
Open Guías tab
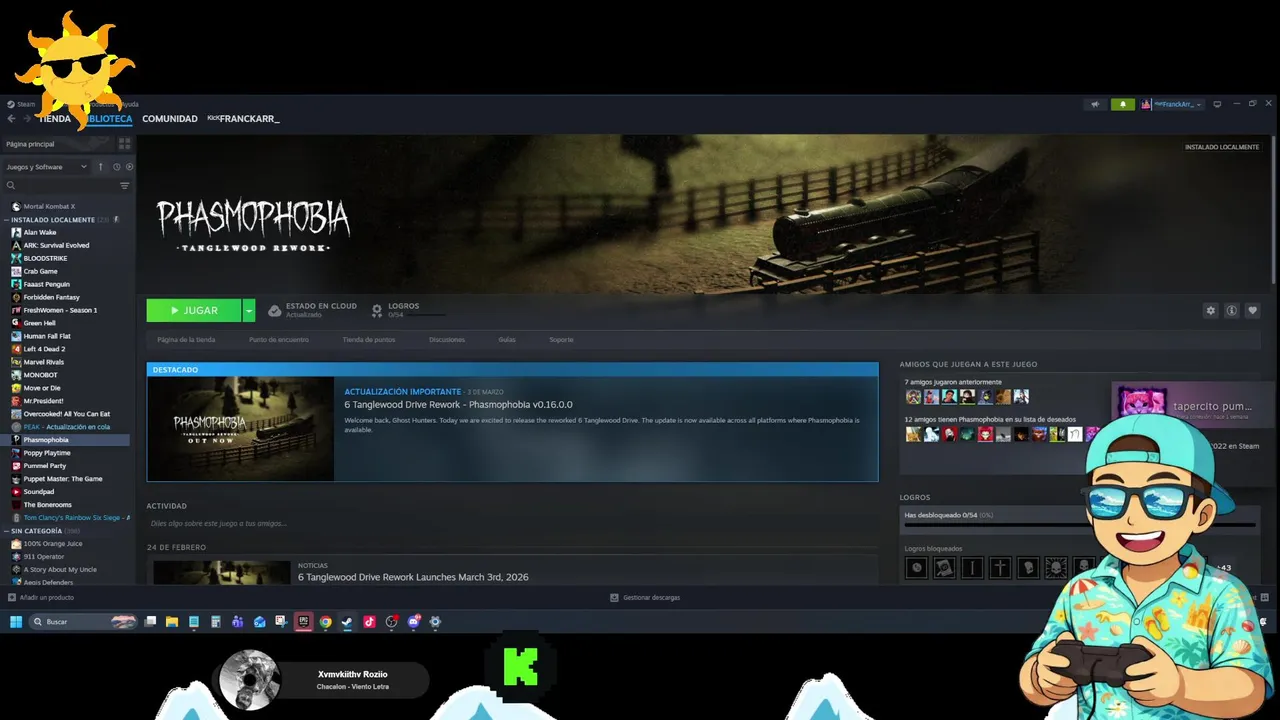507,340
